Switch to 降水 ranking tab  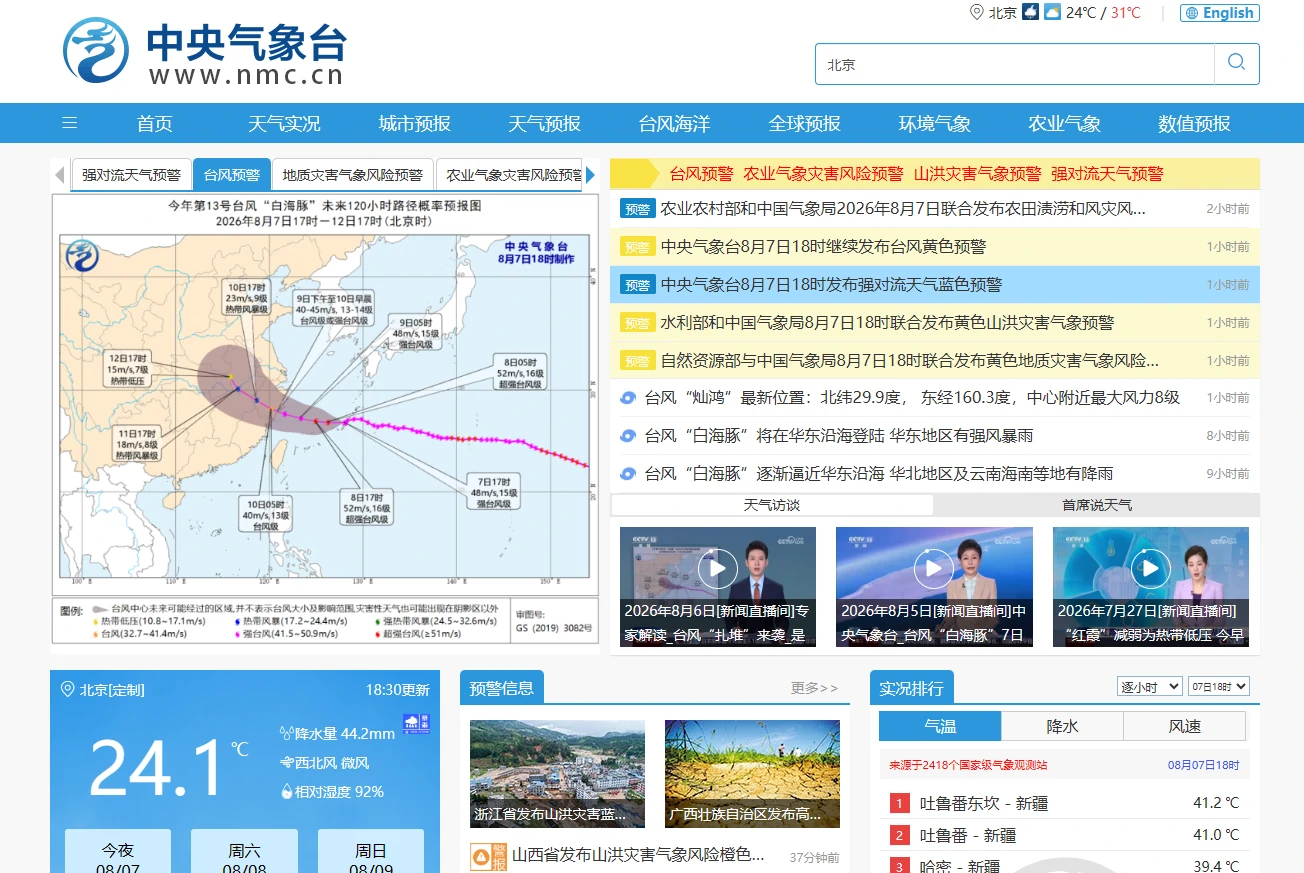point(1062,727)
